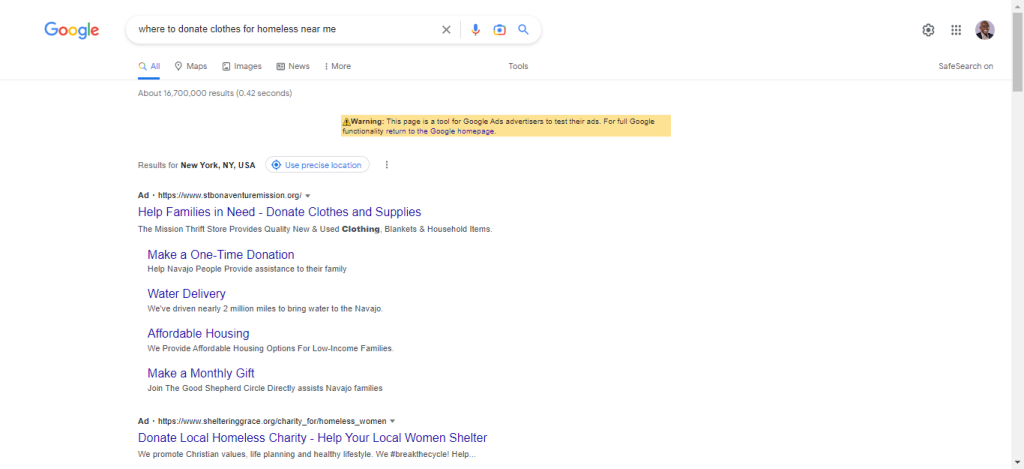Image resolution: width=1024 pixels, height=469 pixels.
Task: Switch to the All tab
Action: point(149,67)
